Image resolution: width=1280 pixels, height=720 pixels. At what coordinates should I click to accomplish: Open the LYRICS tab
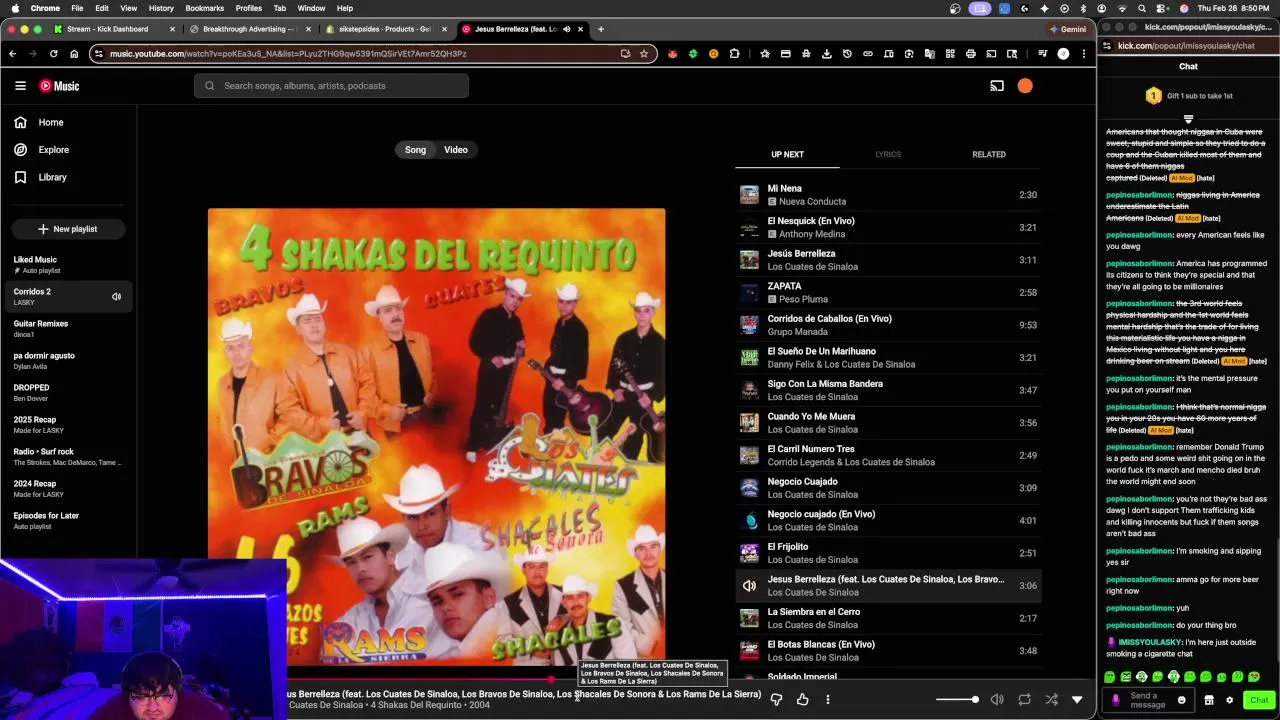pos(888,154)
